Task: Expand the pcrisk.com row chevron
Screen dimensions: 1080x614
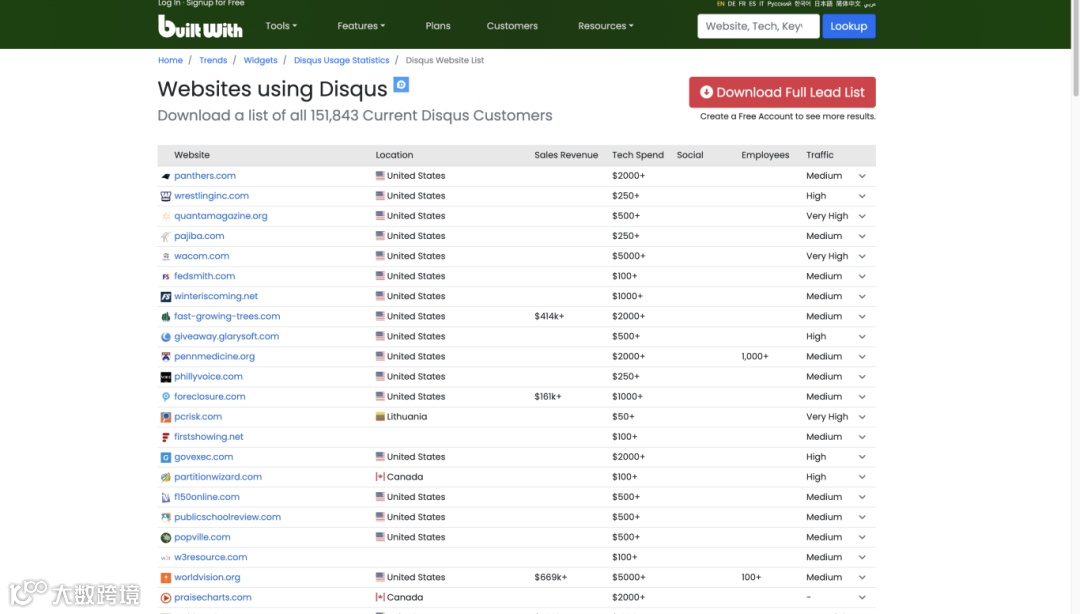Action: click(862, 417)
